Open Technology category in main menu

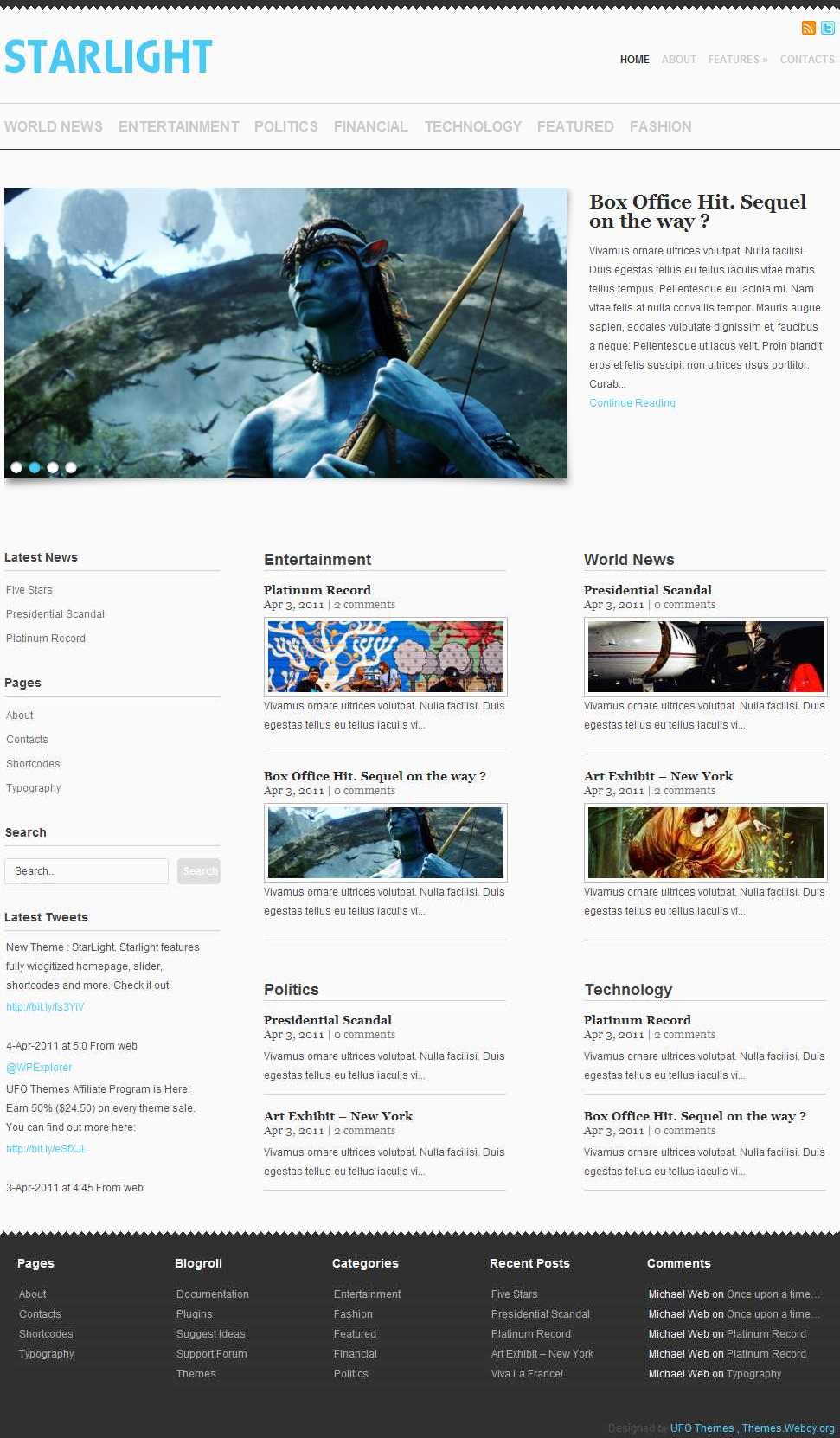473,126
